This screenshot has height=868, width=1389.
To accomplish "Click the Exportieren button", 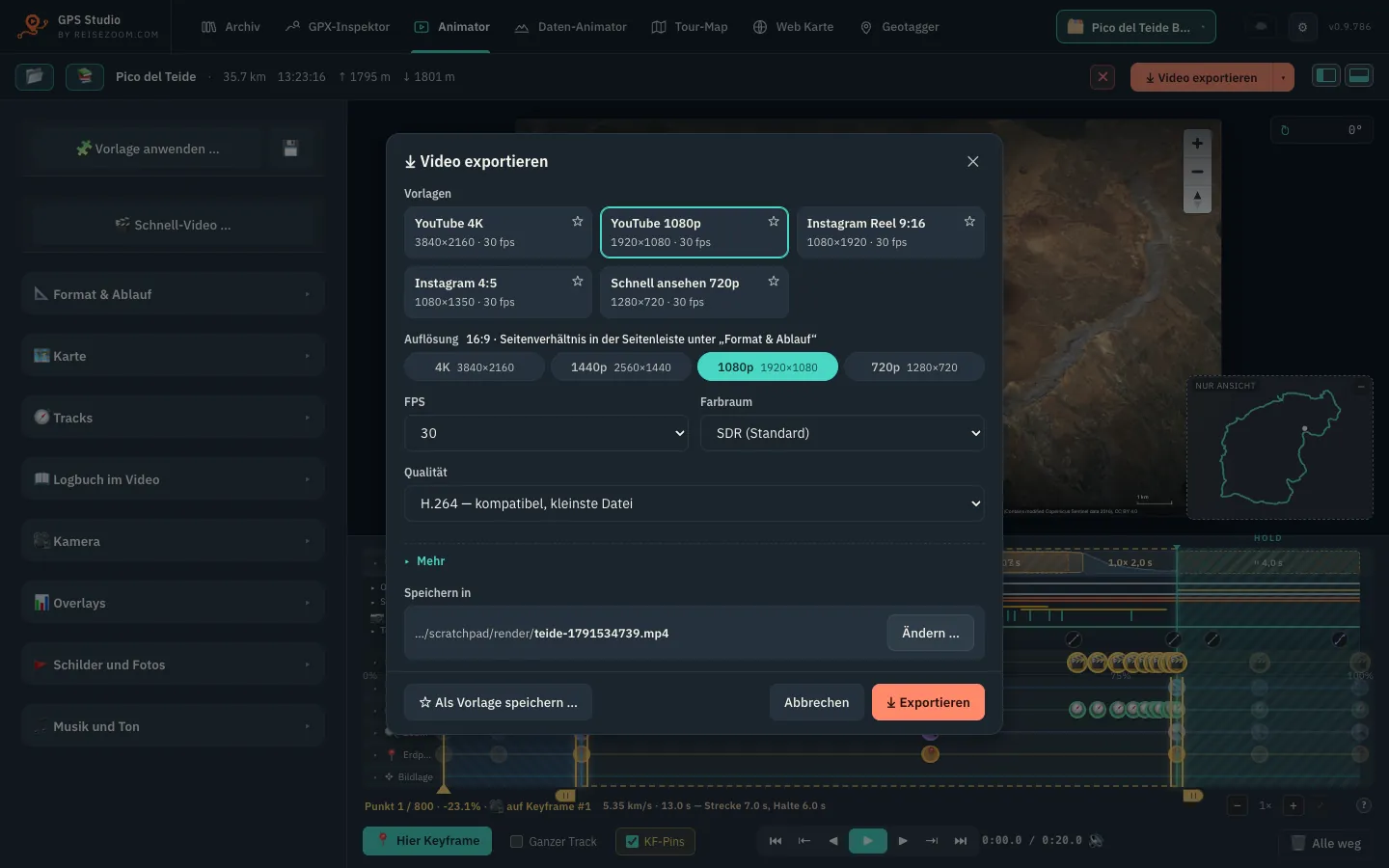I will click(x=928, y=702).
